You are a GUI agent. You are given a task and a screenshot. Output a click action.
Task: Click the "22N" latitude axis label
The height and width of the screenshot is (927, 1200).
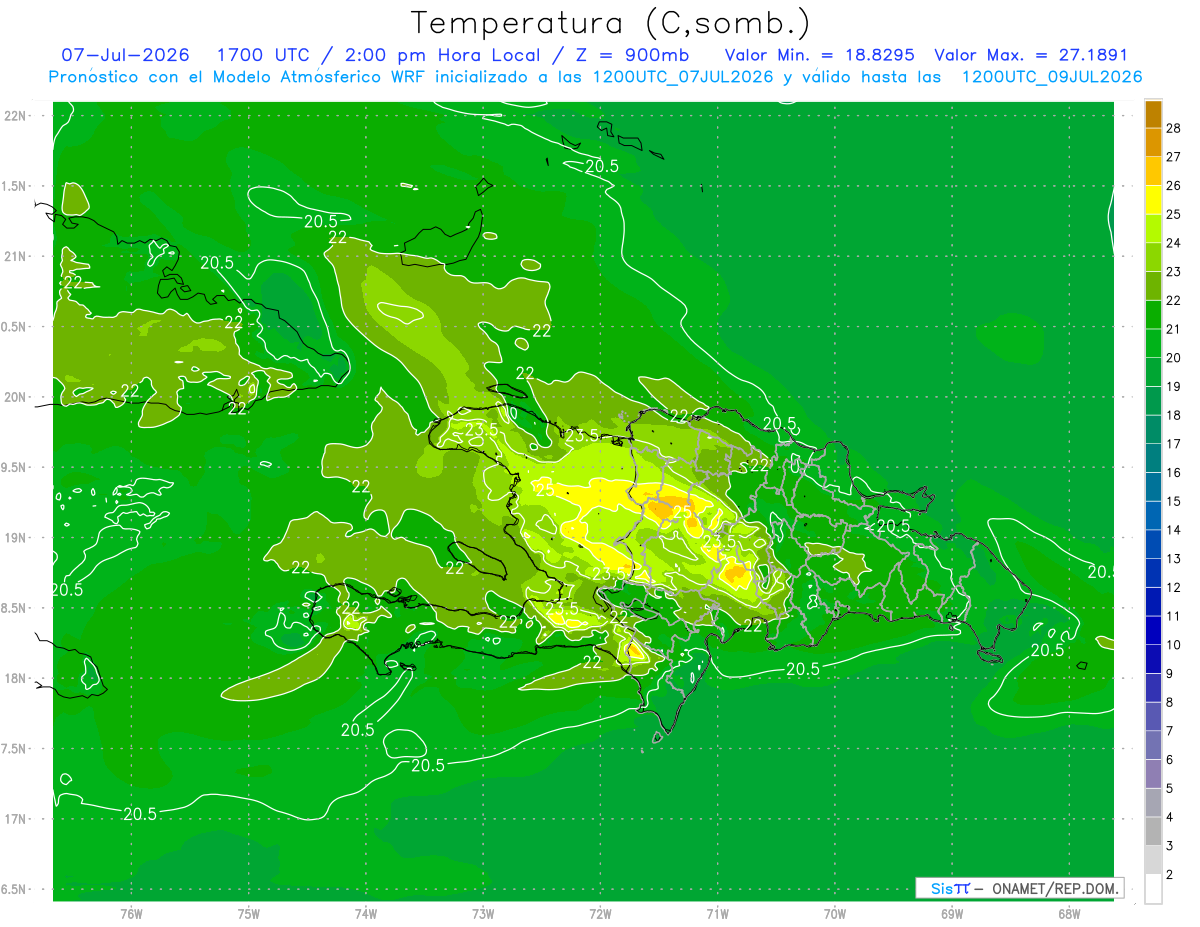[15, 115]
